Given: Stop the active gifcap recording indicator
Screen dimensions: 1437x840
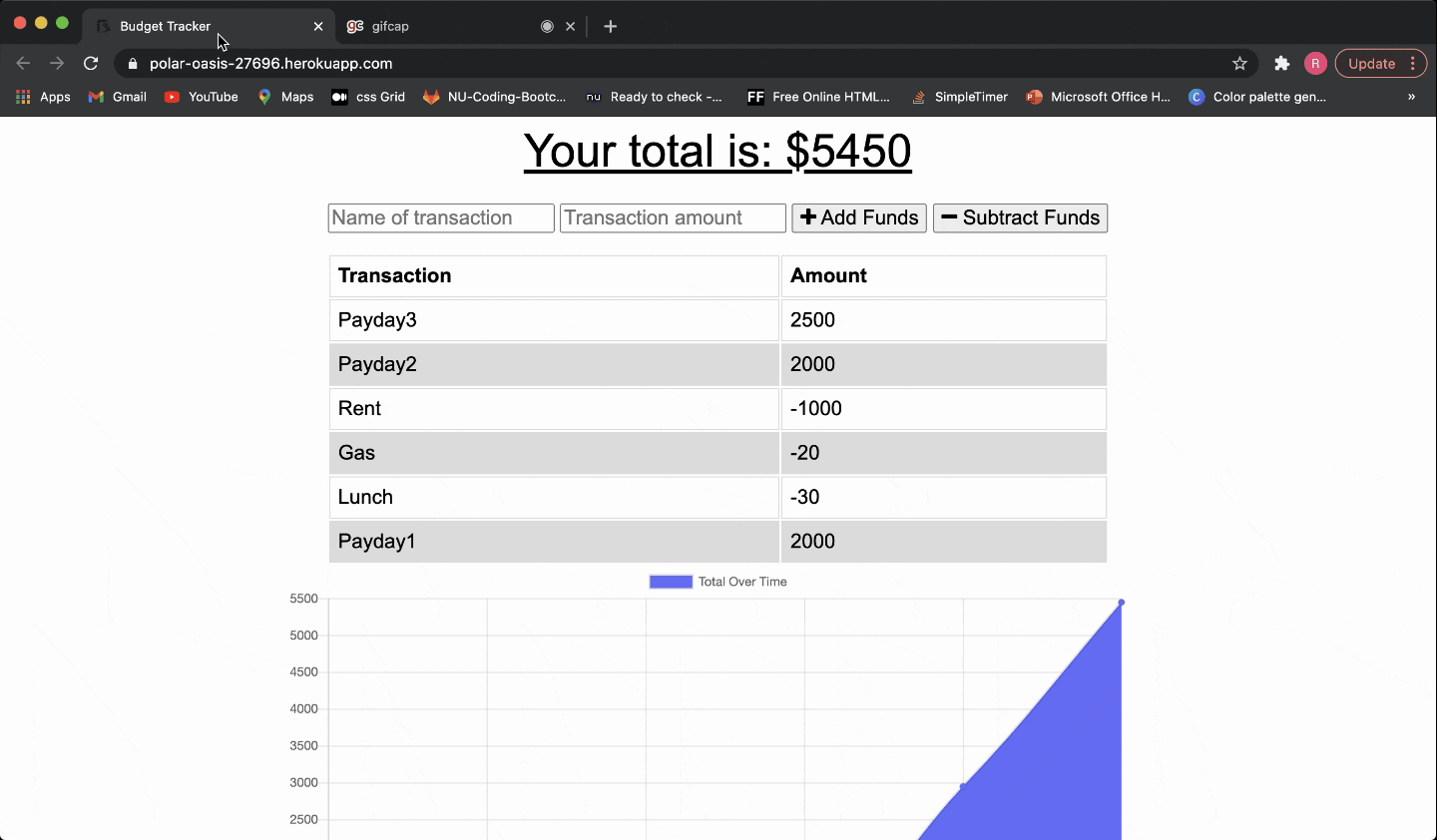Looking at the screenshot, I should point(545,27).
